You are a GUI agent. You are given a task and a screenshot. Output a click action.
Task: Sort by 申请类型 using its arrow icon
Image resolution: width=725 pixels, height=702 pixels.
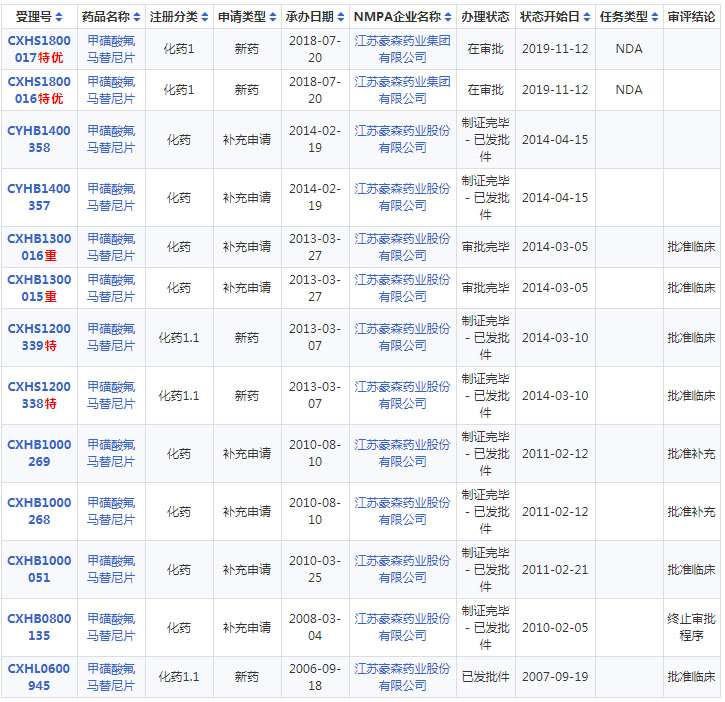[x=273, y=18]
